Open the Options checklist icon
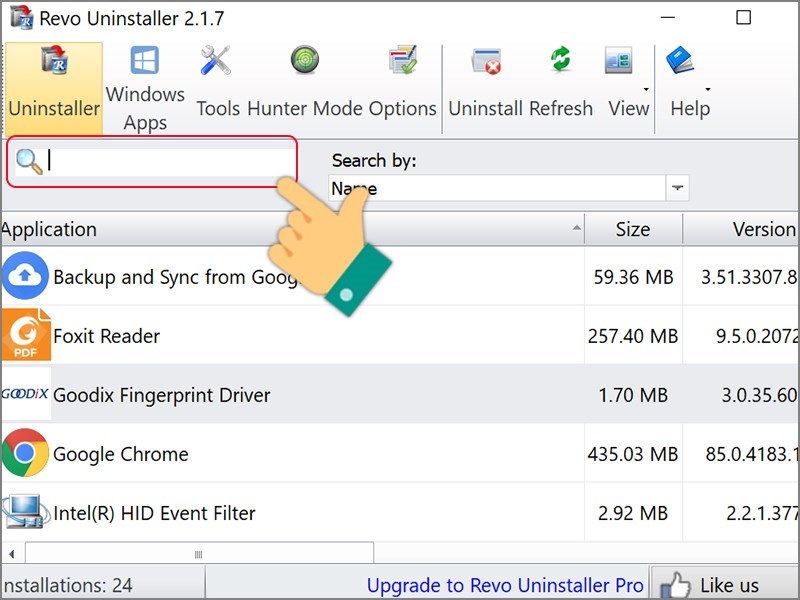Viewport: 800px width, 600px height. 402,61
